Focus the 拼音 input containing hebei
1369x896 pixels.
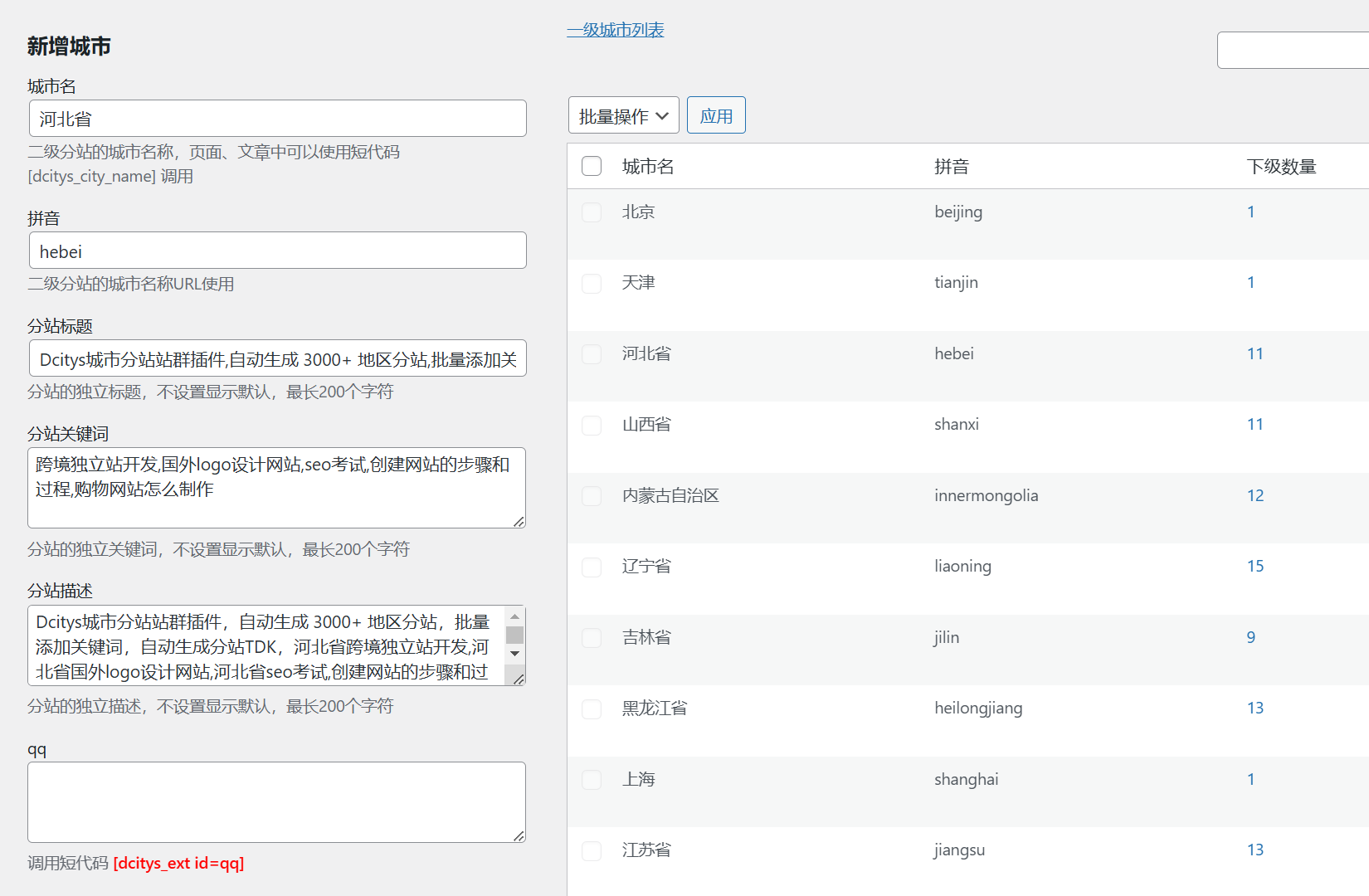(x=278, y=251)
